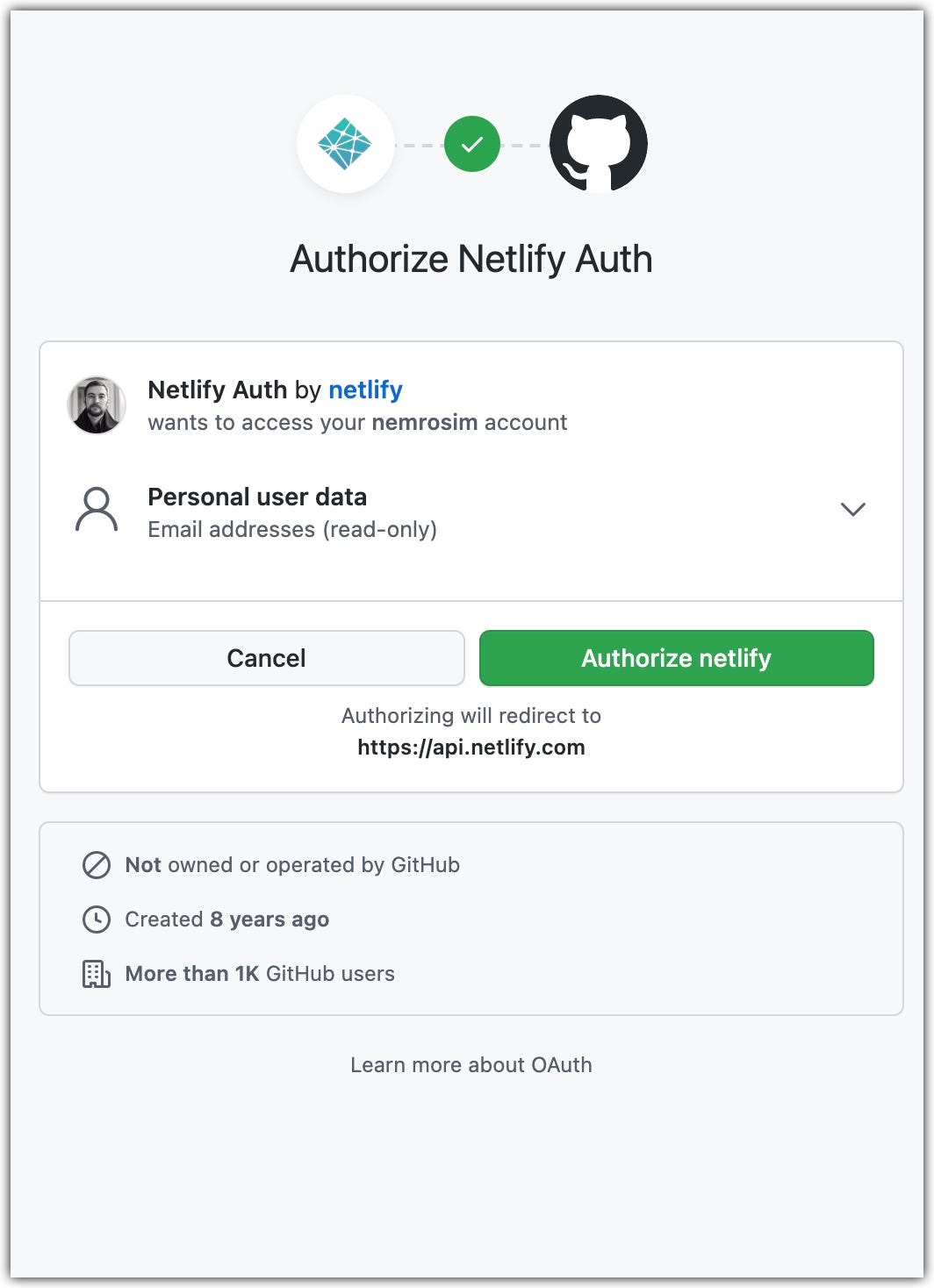Image resolution: width=934 pixels, height=1288 pixels.
Task: Click the Authorize netlify button
Action: point(676,657)
